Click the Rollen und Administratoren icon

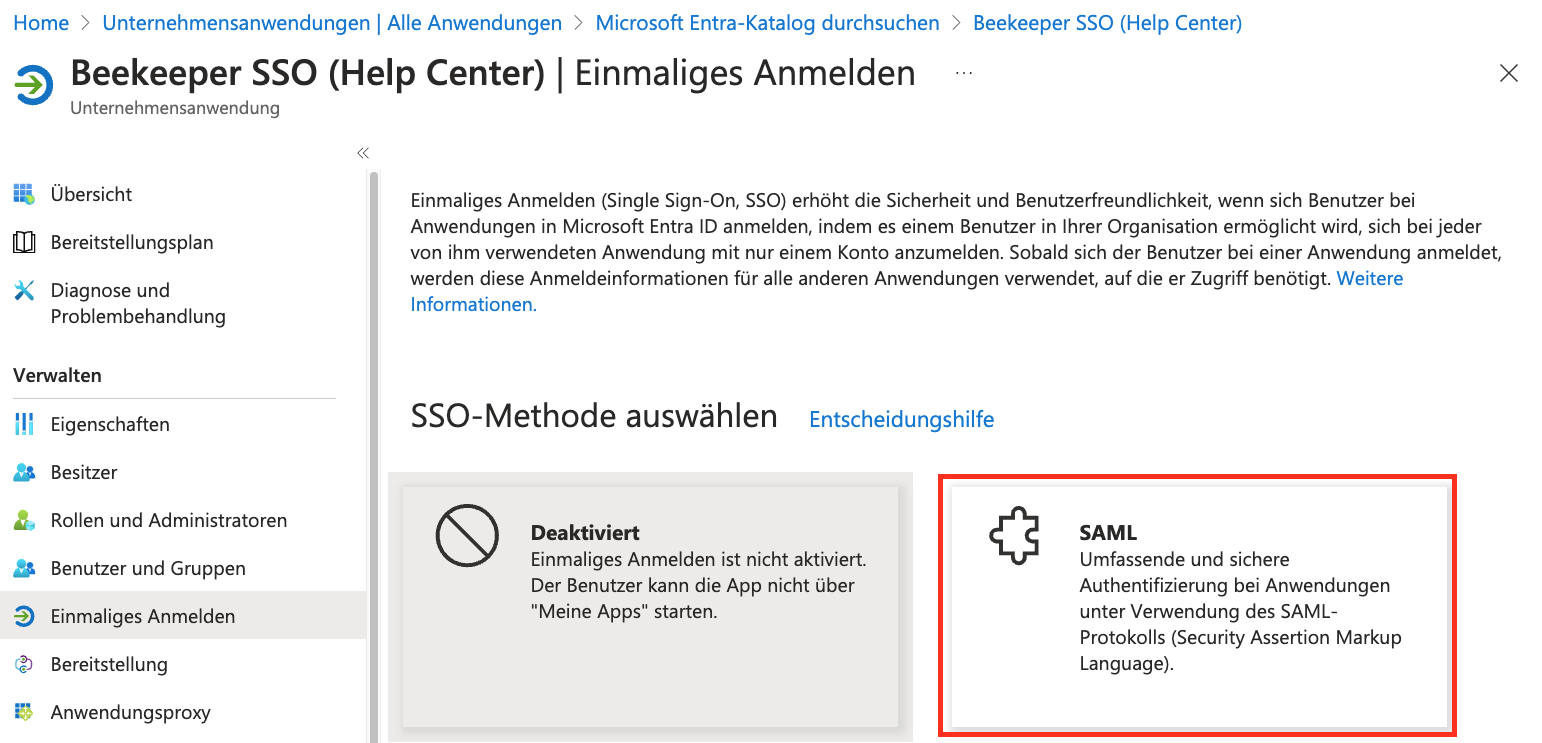pyautogui.click(x=24, y=520)
